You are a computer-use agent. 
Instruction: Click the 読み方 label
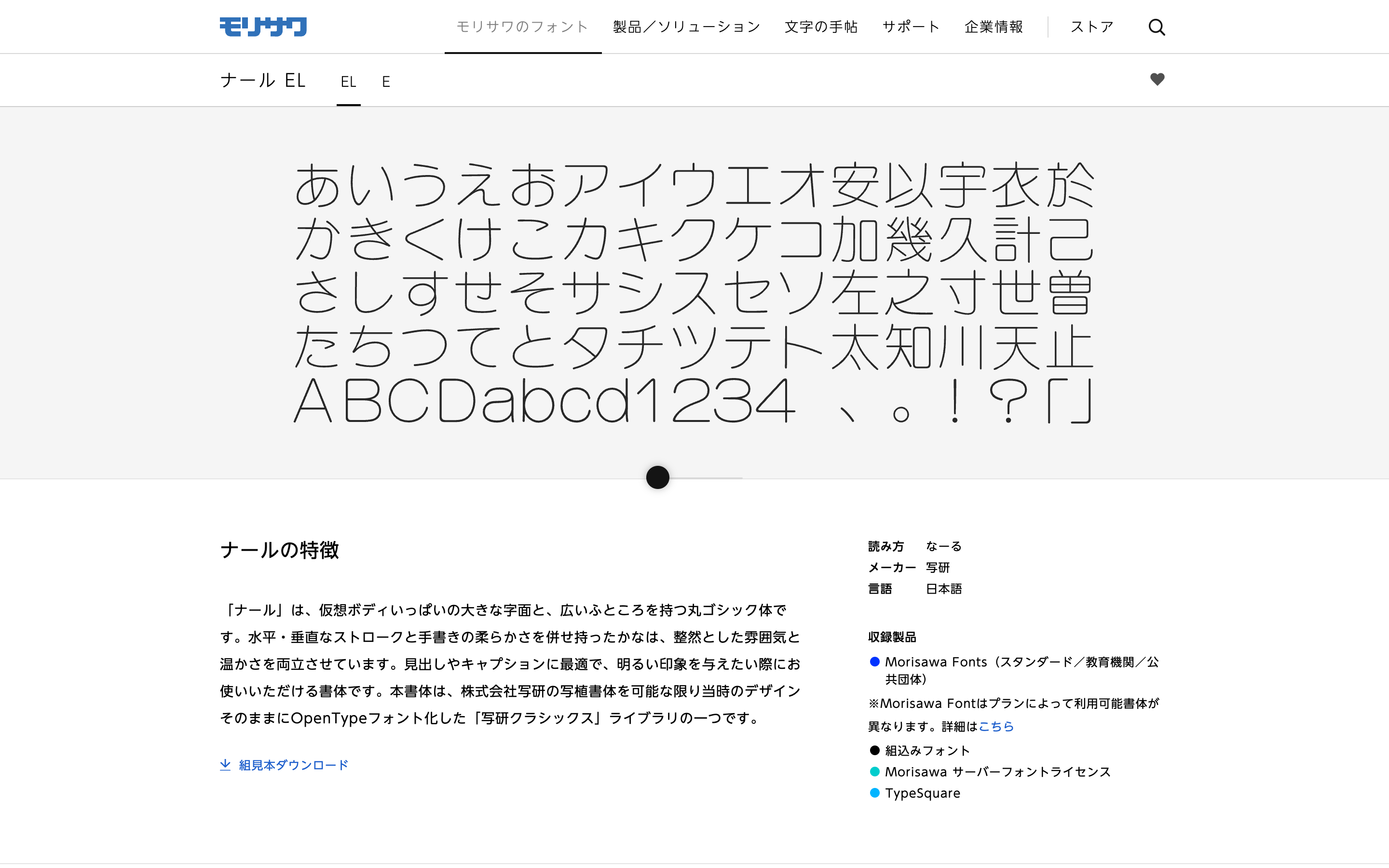[885, 546]
